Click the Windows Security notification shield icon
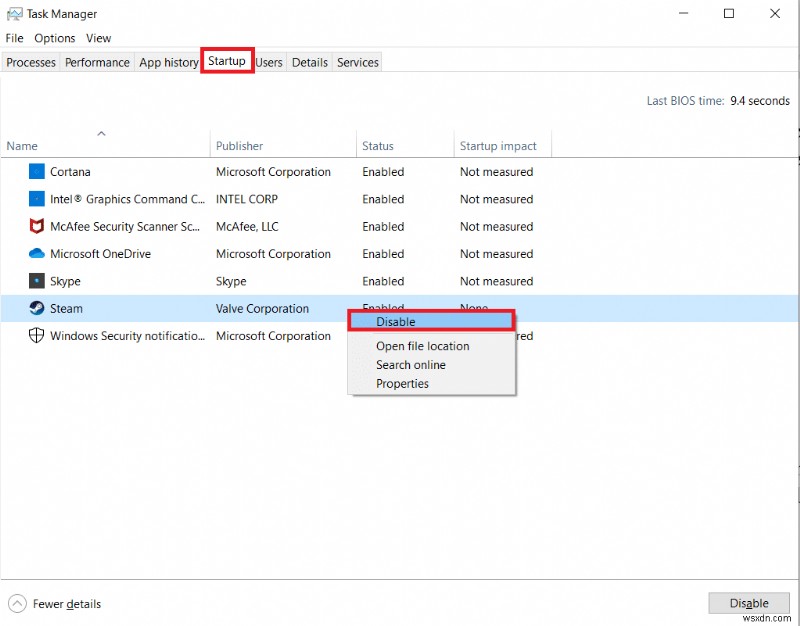The height and width of the screenshot is (626, 800). (x=35, y=336)
